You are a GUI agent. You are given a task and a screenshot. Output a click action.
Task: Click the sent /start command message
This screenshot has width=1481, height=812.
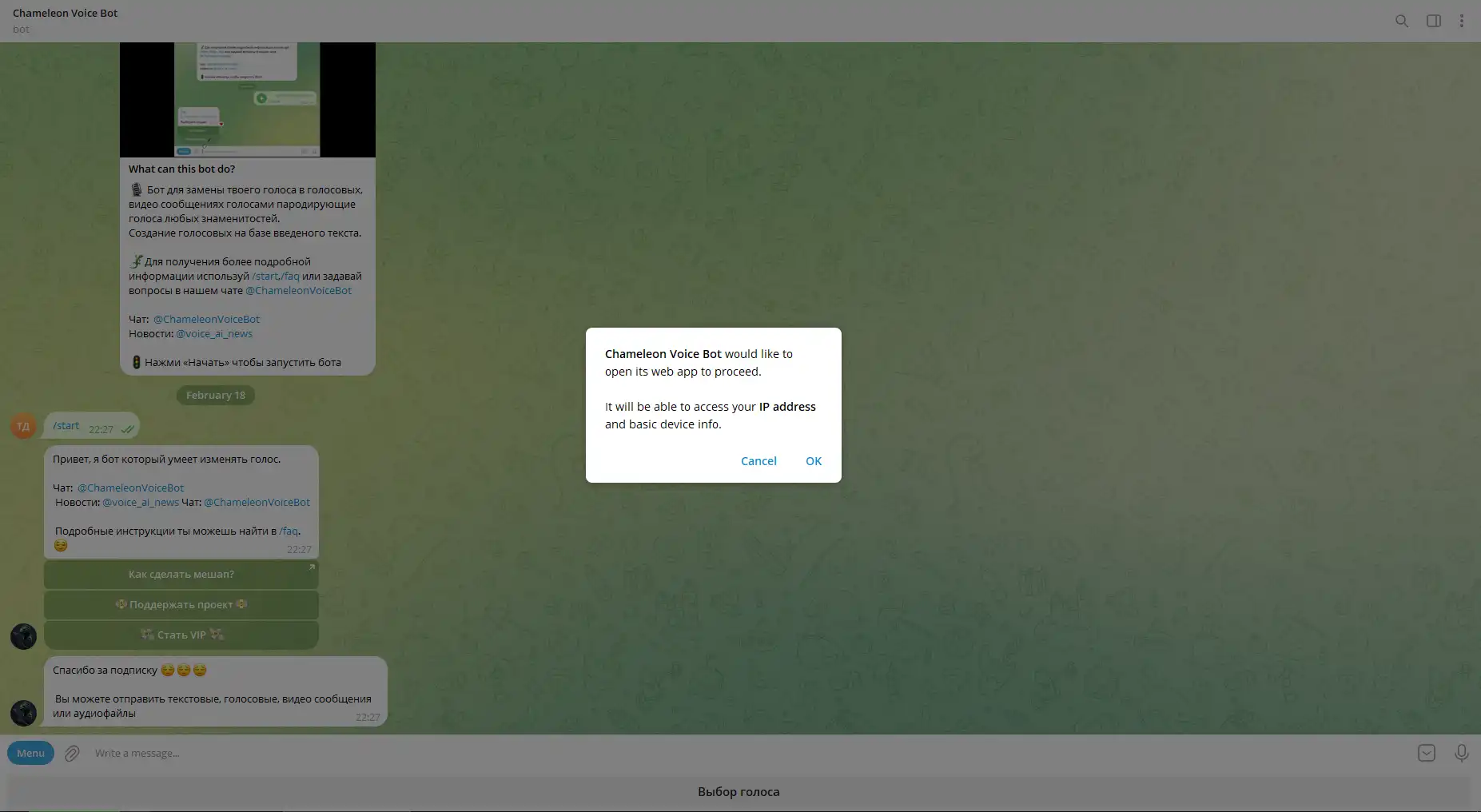point(92,426)
